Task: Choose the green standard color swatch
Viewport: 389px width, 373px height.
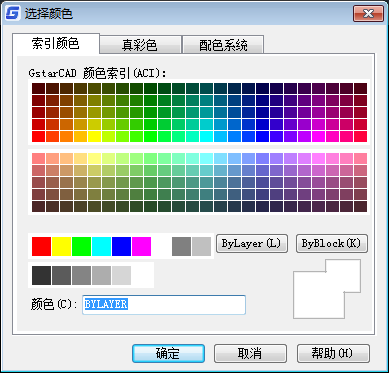Action: [81, 246]
